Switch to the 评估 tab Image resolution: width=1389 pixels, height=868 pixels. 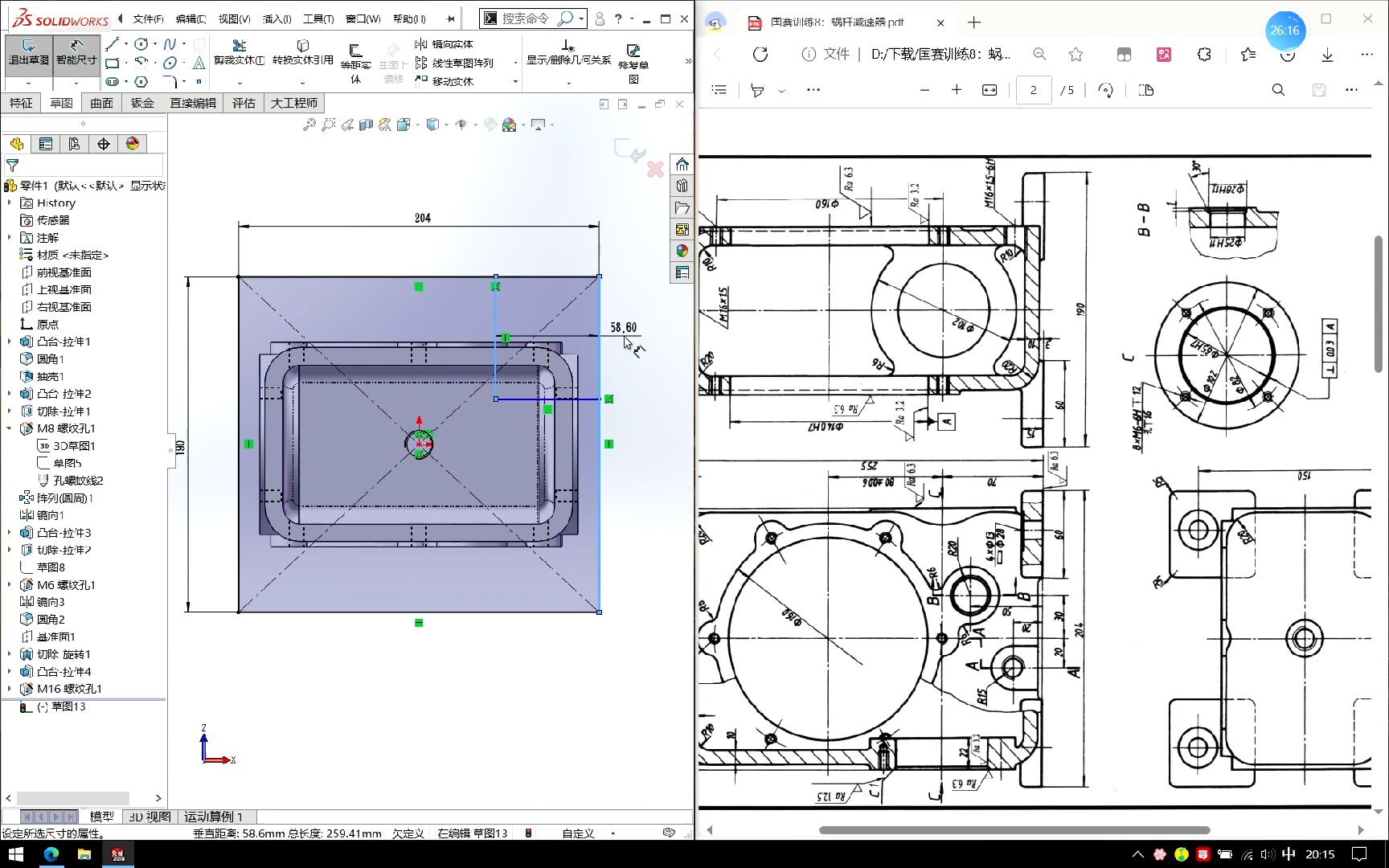tap(244, 103)
